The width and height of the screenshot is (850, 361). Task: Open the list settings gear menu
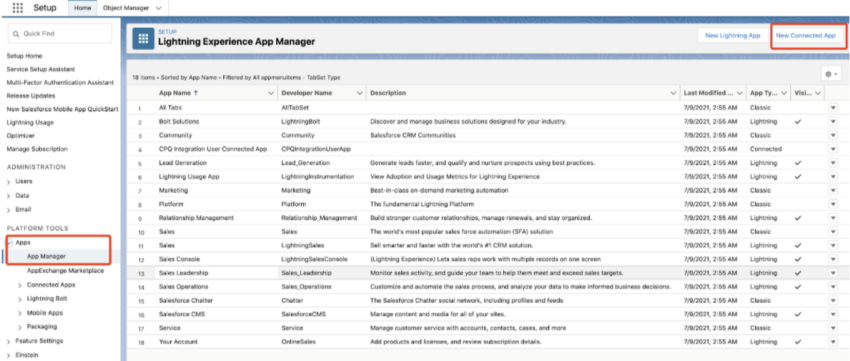pyautogui.click(x=830, y=73)
